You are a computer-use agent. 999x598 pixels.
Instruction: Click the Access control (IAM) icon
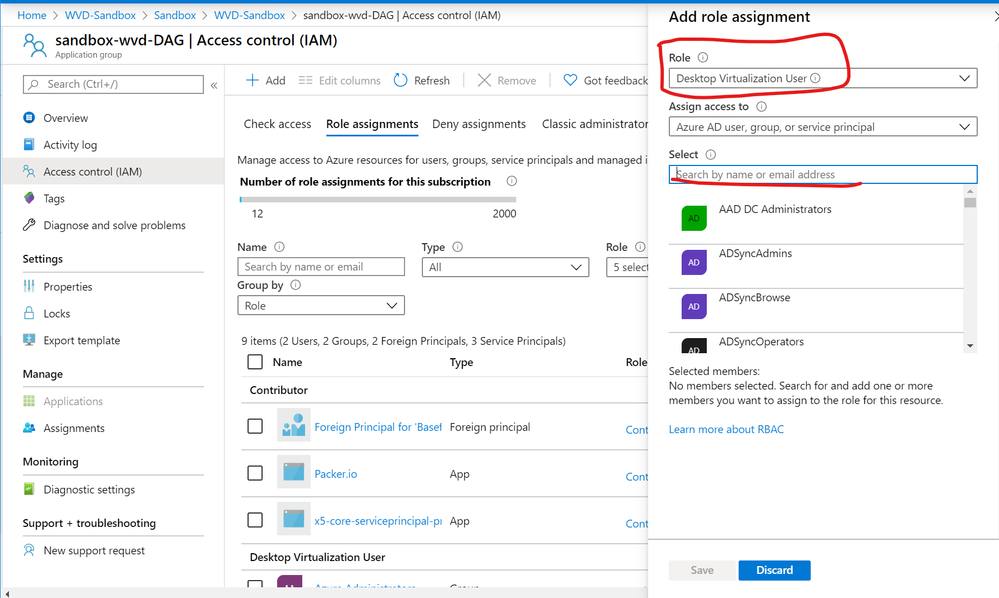[29, 171]
